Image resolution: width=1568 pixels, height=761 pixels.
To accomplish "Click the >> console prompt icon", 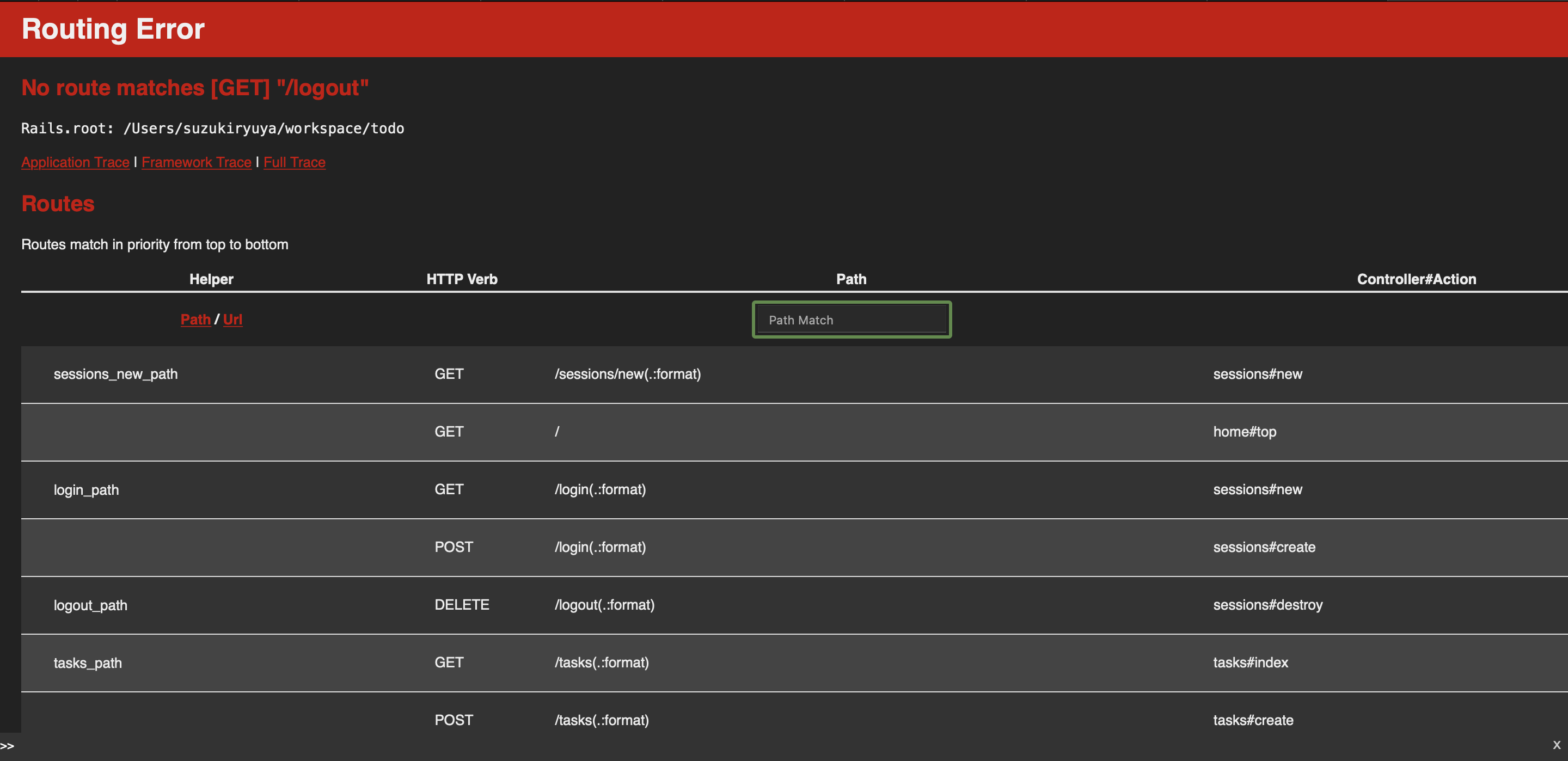I will [x=7, y=746].
